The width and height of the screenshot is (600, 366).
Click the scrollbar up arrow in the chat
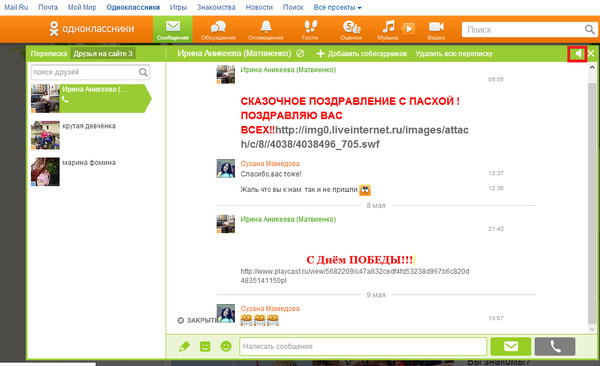(x=592, y=67)
